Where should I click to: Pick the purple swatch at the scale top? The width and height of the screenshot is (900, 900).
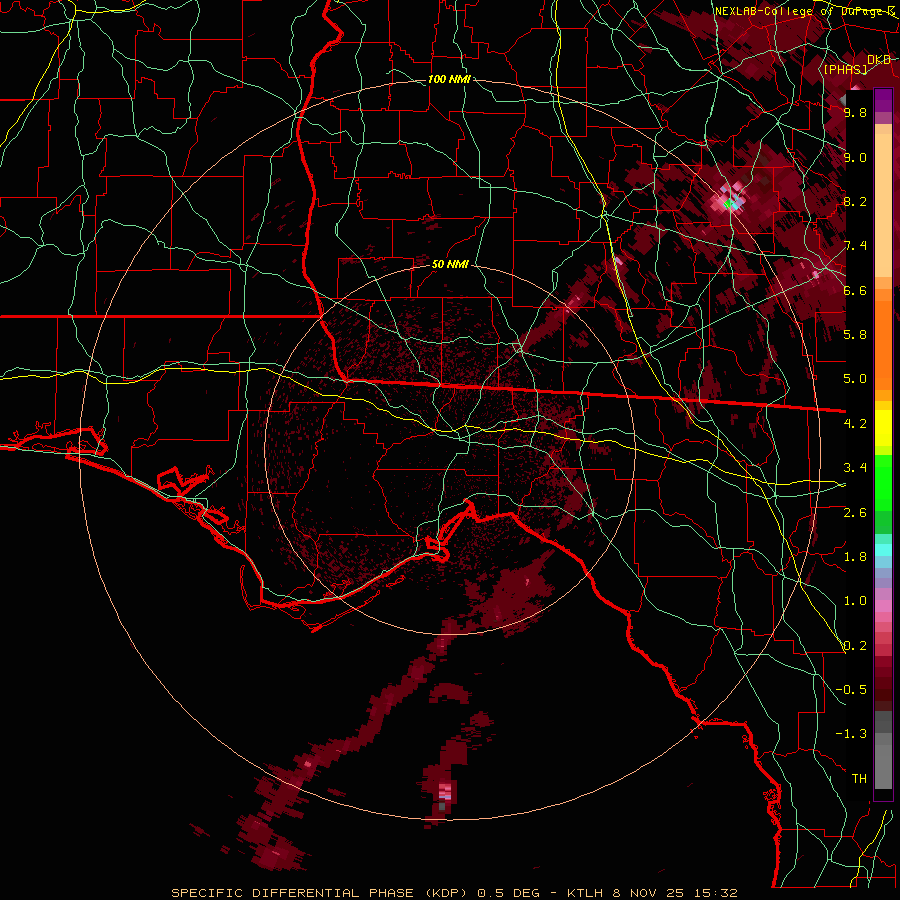883,100
